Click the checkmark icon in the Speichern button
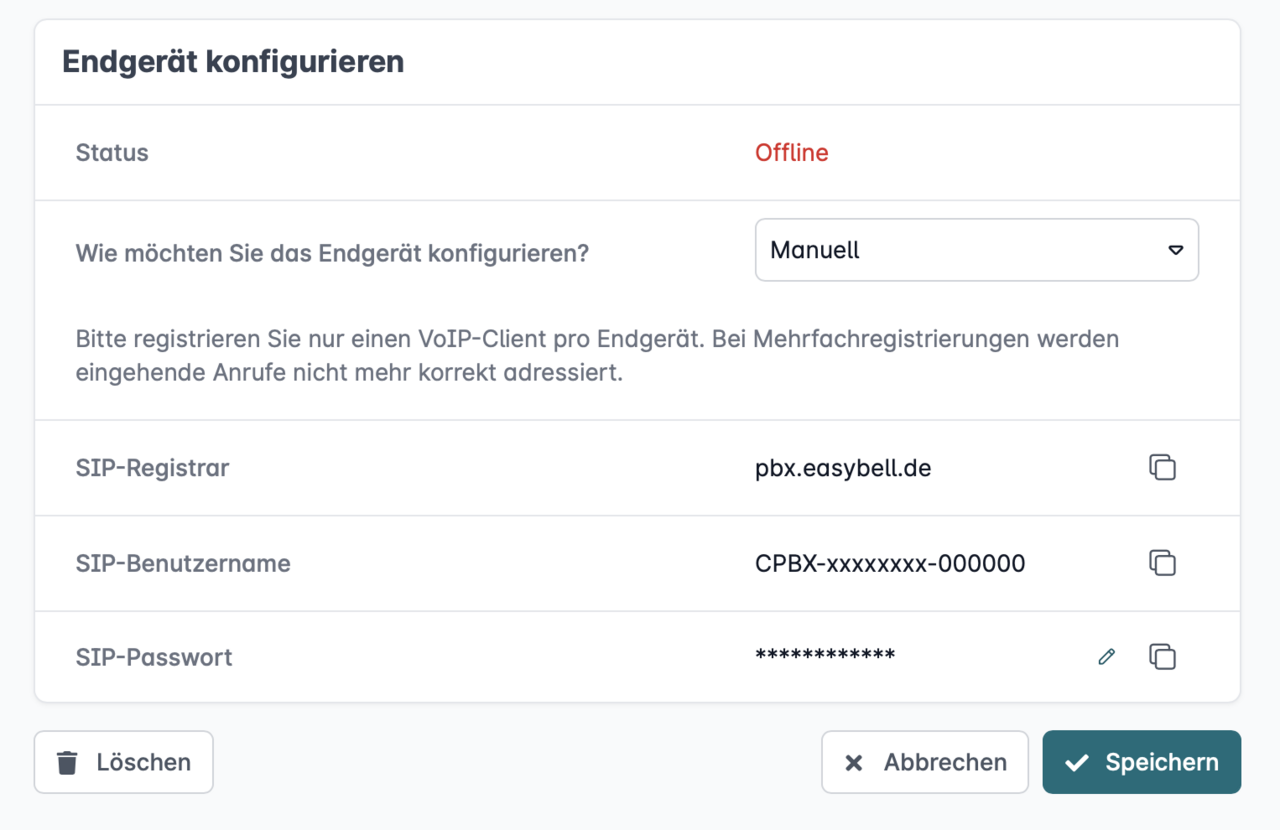1280x830 pixels. click(x=1076, y=763)
